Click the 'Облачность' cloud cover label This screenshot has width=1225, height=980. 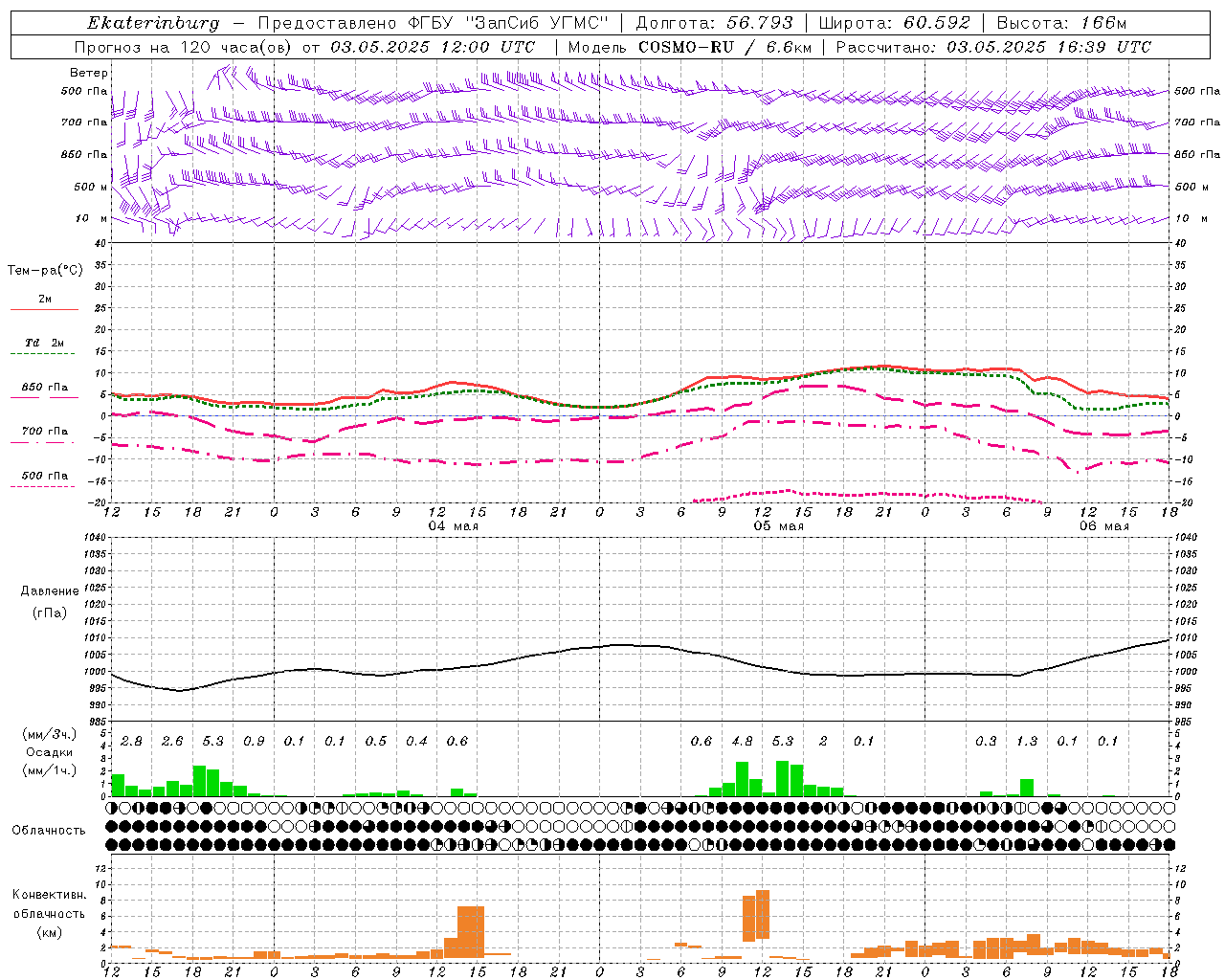[49, 831]
